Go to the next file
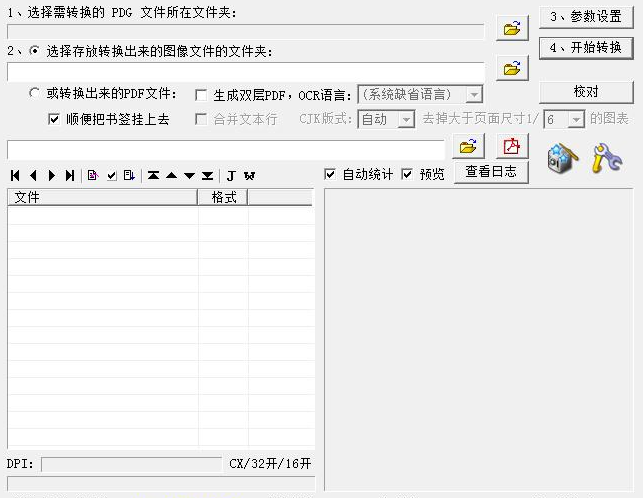Viewport: 643px width, 498px height. coord(52,176)
